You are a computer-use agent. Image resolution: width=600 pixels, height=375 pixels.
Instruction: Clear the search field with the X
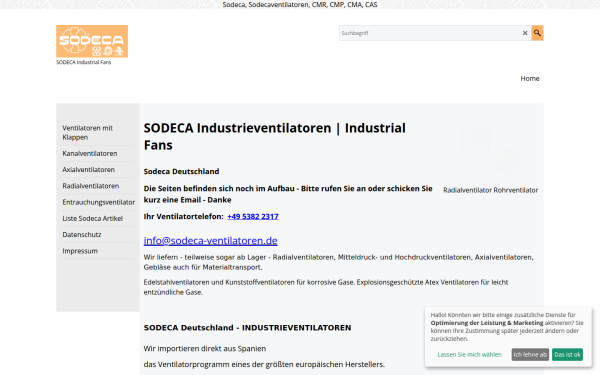click(x=525, y=33)
